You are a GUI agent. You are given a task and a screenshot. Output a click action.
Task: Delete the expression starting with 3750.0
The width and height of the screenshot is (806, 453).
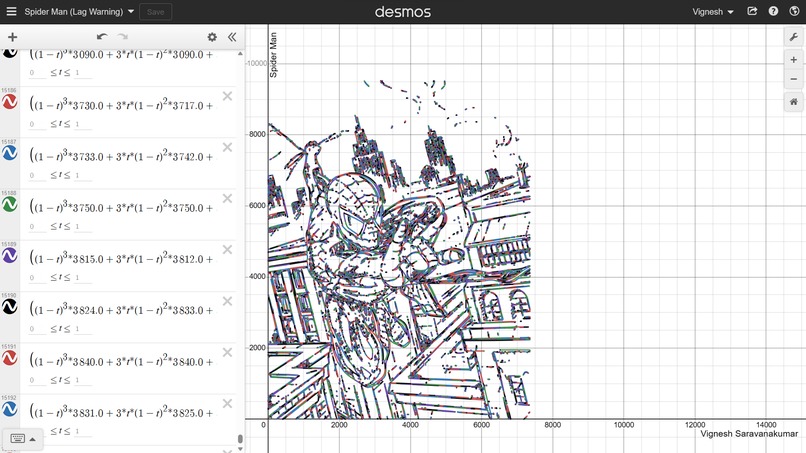tap(227, 198)
